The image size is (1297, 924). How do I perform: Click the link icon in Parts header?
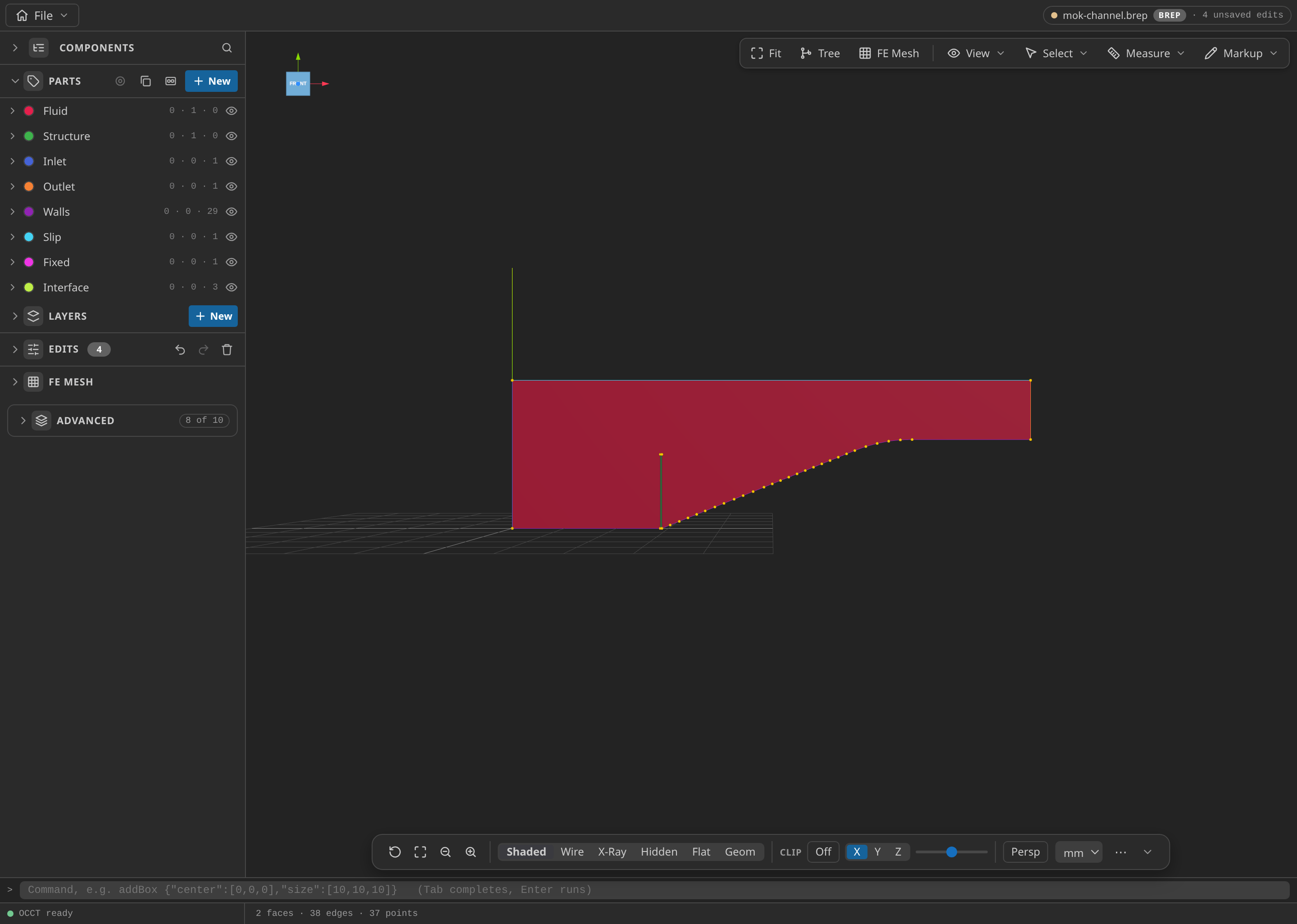coord(171,82)
